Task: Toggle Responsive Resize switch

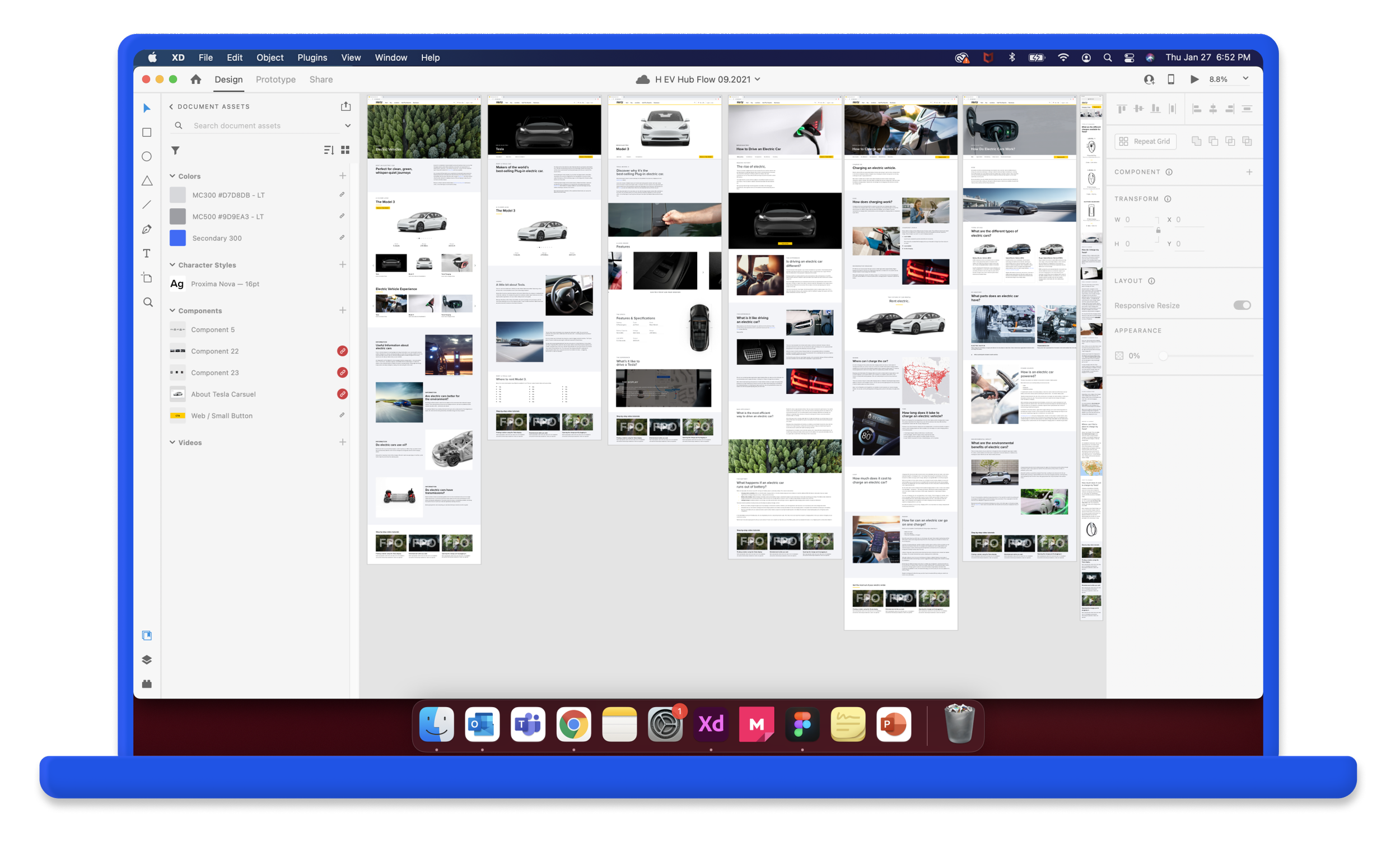Action: (1242, 305)
